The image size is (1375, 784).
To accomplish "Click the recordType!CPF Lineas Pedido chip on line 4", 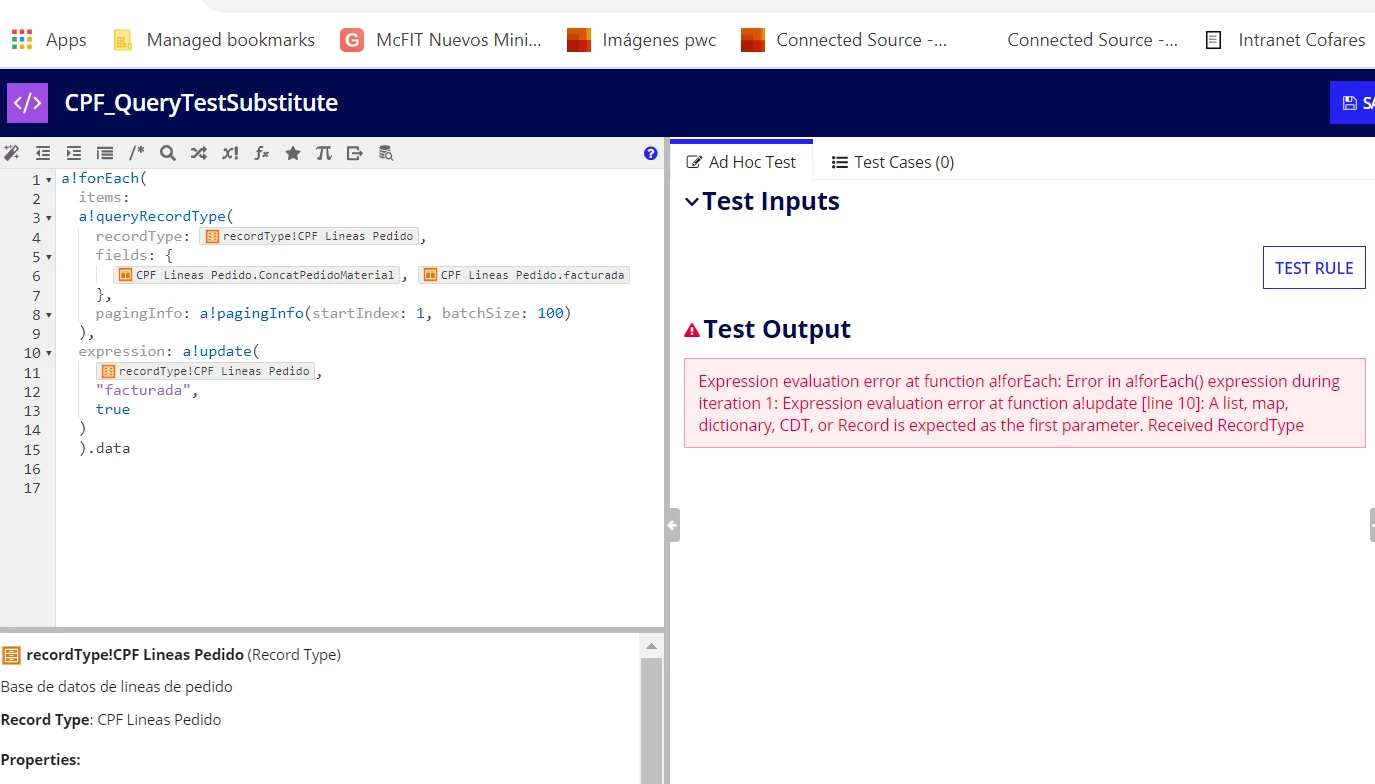I will 309,237.
